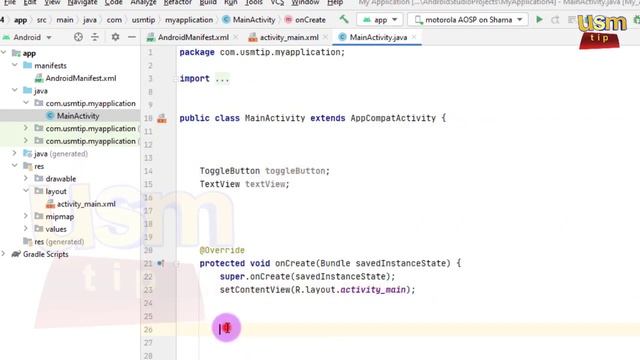Expand folded import statement on line 3

[x=222, y=79]
